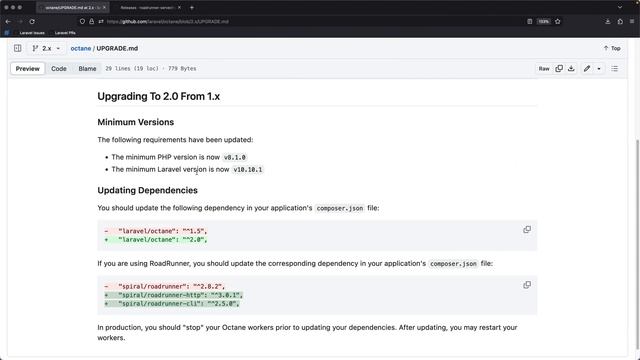
Task: Click the Updating Dependencies heading
Action: pos(147,190)
